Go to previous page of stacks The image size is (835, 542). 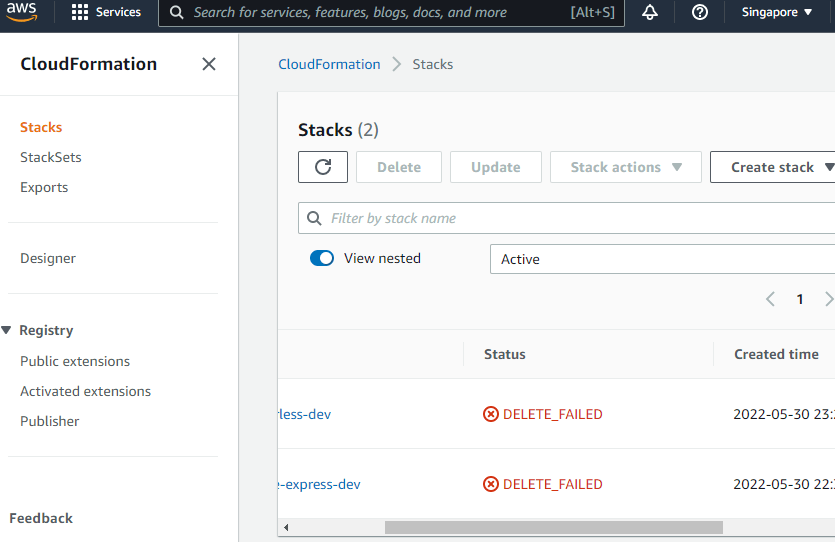click(770, 299)
